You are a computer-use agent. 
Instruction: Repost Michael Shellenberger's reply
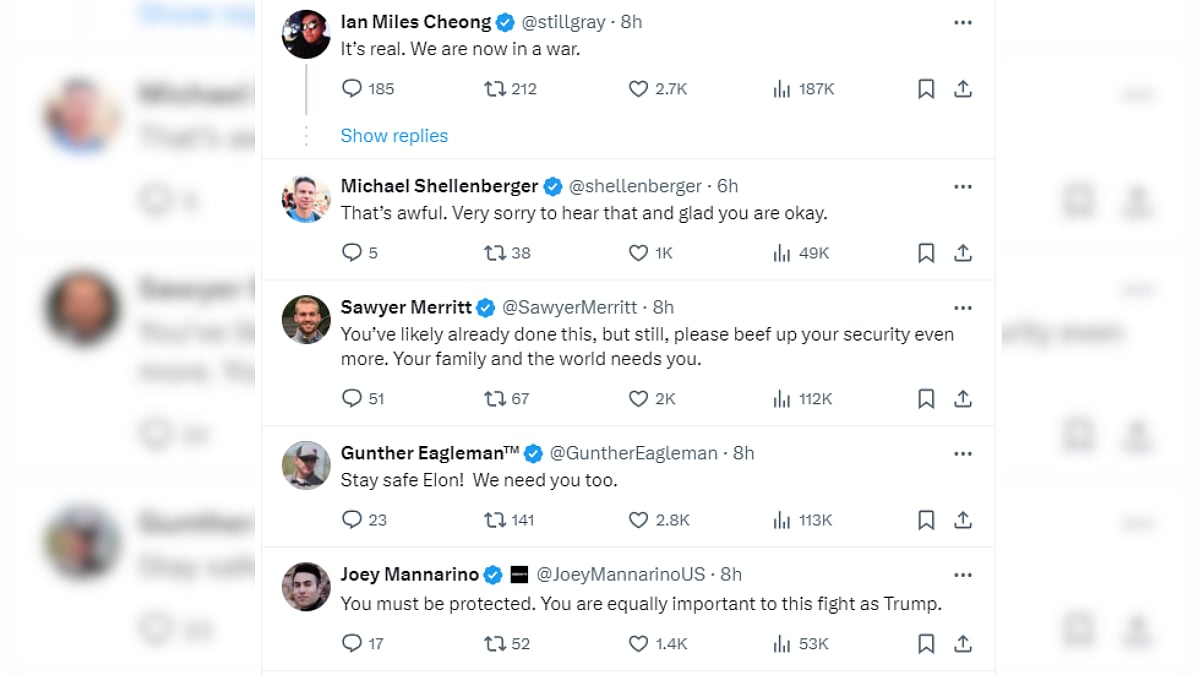(x=495, y=253)
